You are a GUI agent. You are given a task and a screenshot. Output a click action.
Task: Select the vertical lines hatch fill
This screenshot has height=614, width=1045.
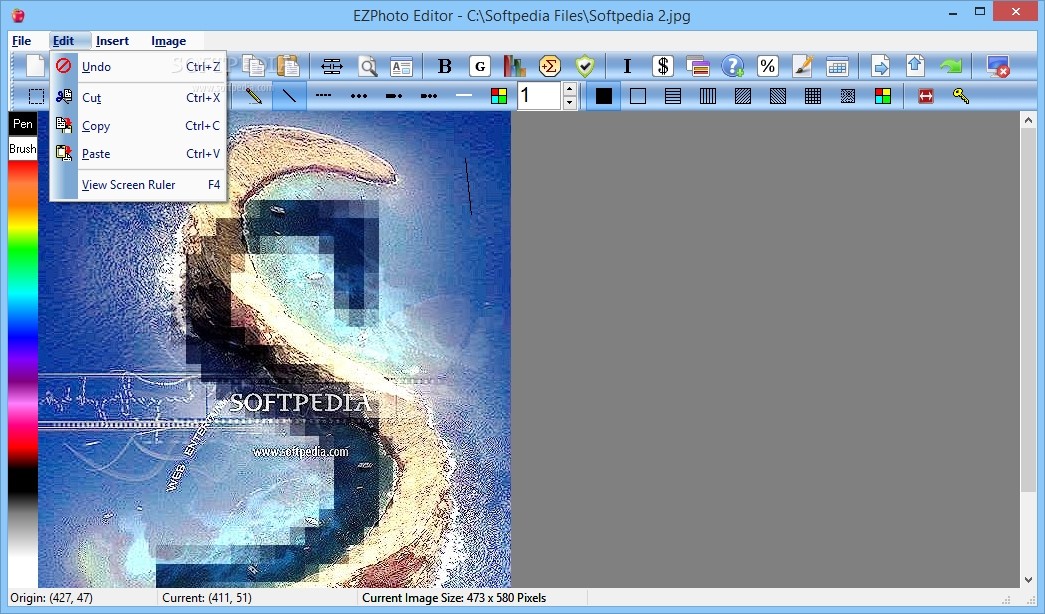[x=708, y=96]
